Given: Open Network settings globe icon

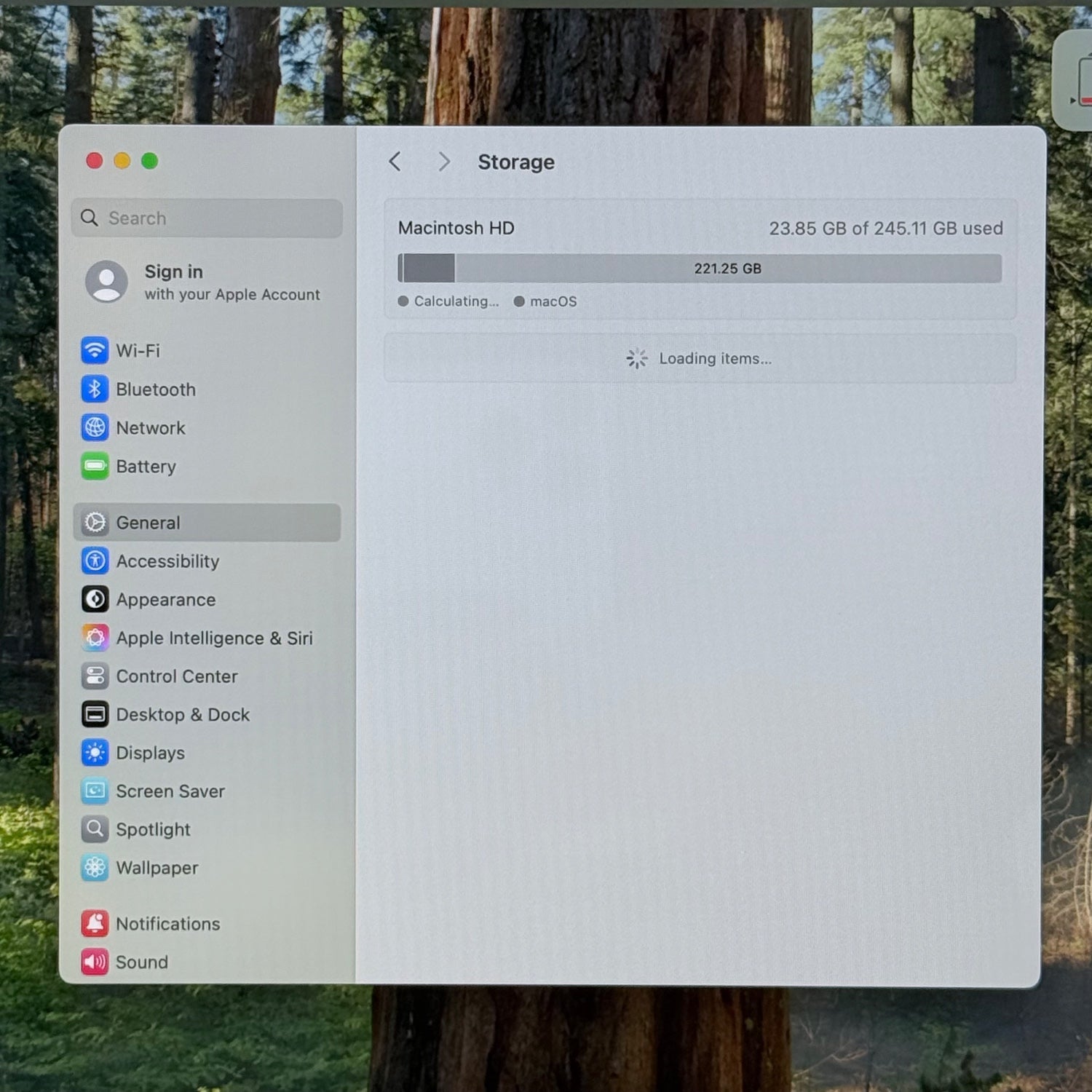Looking at the screenshot, I should click(95, 428).
